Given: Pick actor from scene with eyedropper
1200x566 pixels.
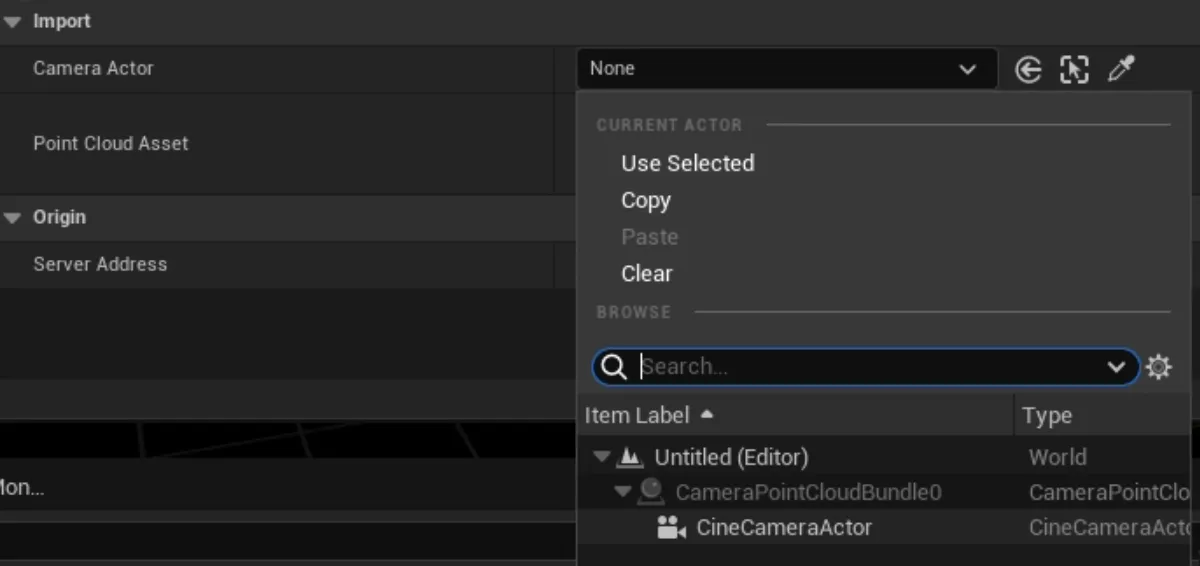Looking at the screenshot, I should coord(1121,70).
